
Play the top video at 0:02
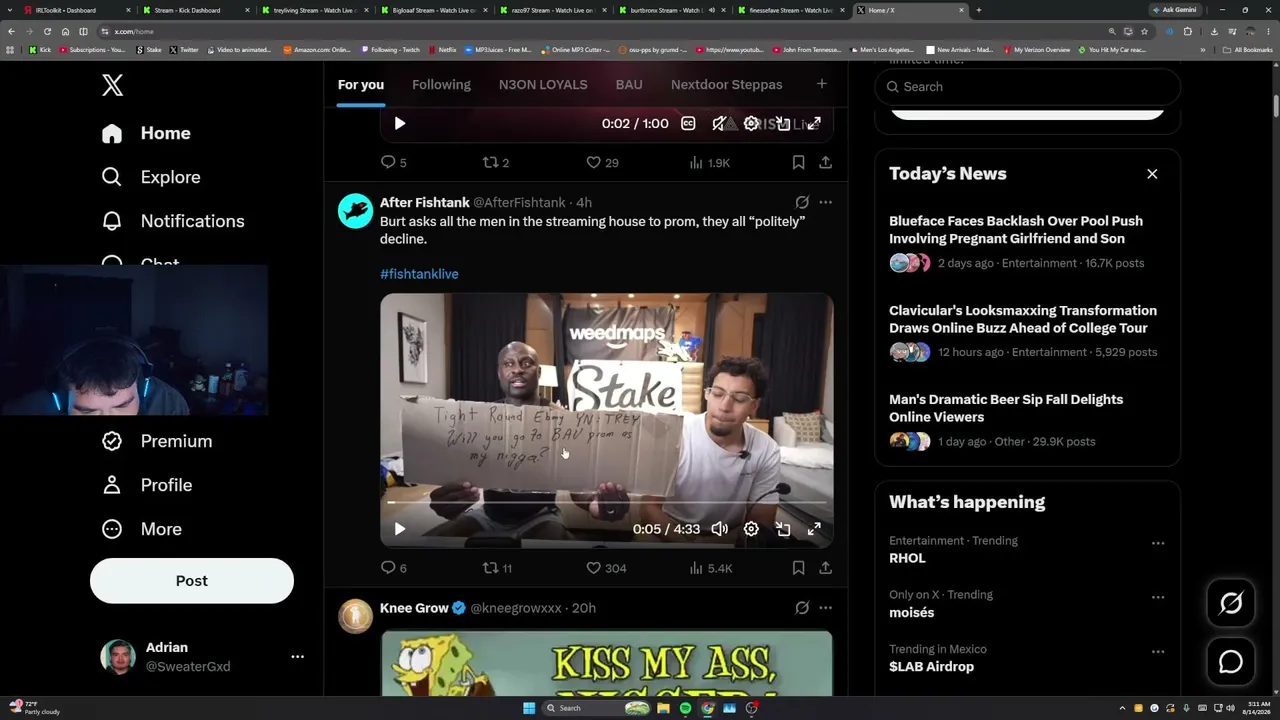click(x=399, y=123)
